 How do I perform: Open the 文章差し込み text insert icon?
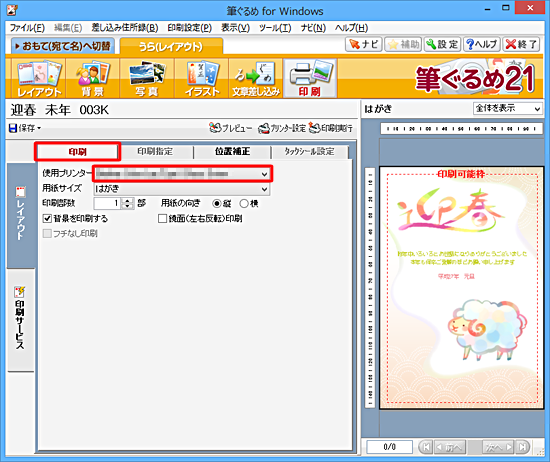pos(256,79)
